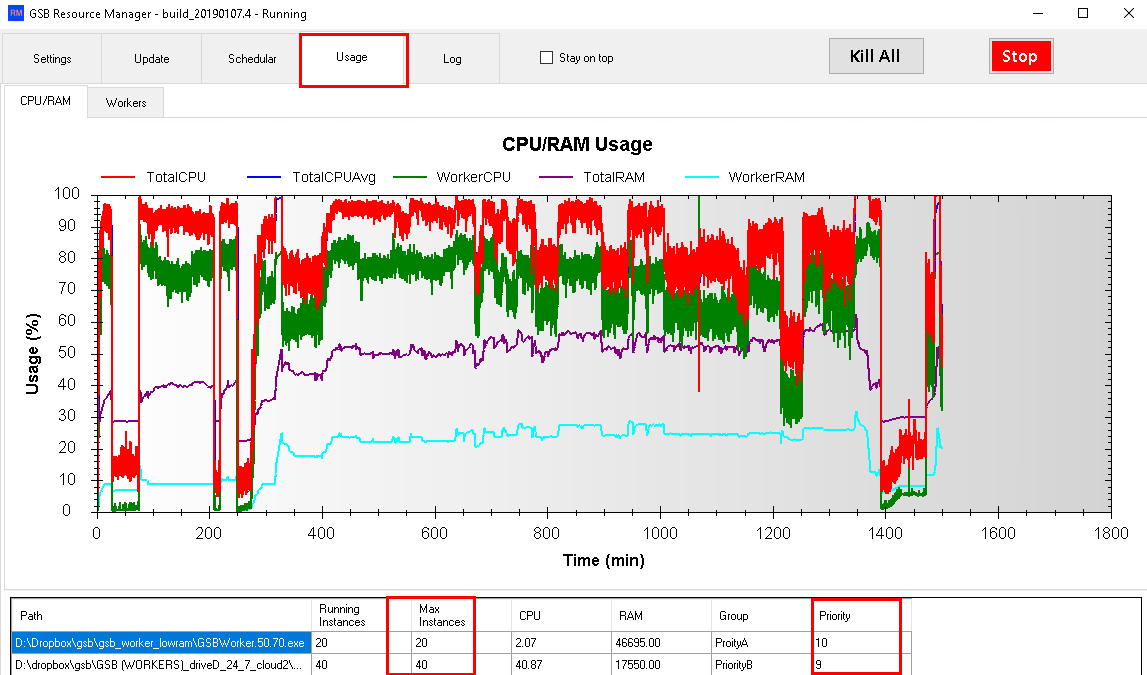The height and width of the screenshot is (675, 1147).
Task: Select the Usage tab
Action: [352, 58]
